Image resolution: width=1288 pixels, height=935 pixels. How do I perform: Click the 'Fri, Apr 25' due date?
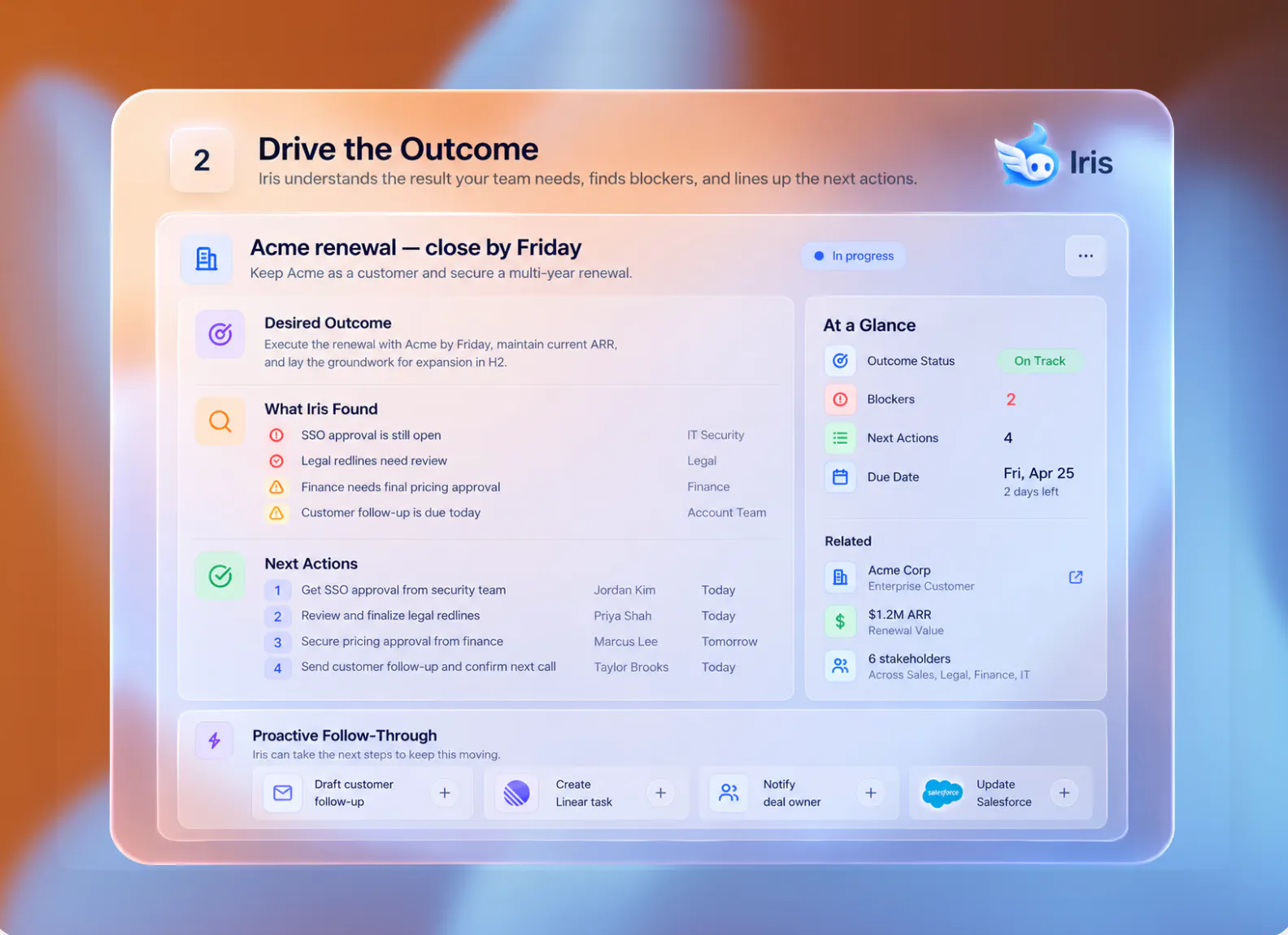pos(1038,473)
